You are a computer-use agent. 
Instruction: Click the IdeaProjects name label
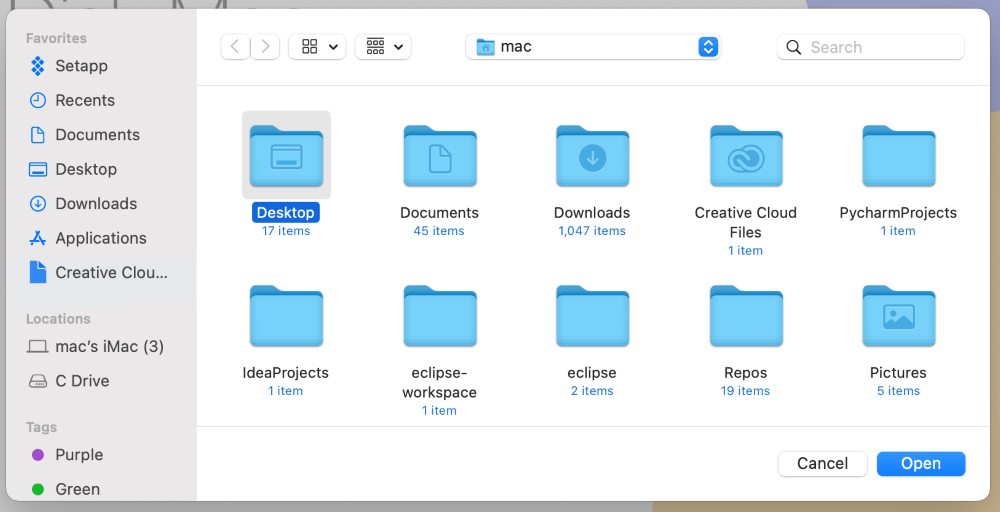286,373
